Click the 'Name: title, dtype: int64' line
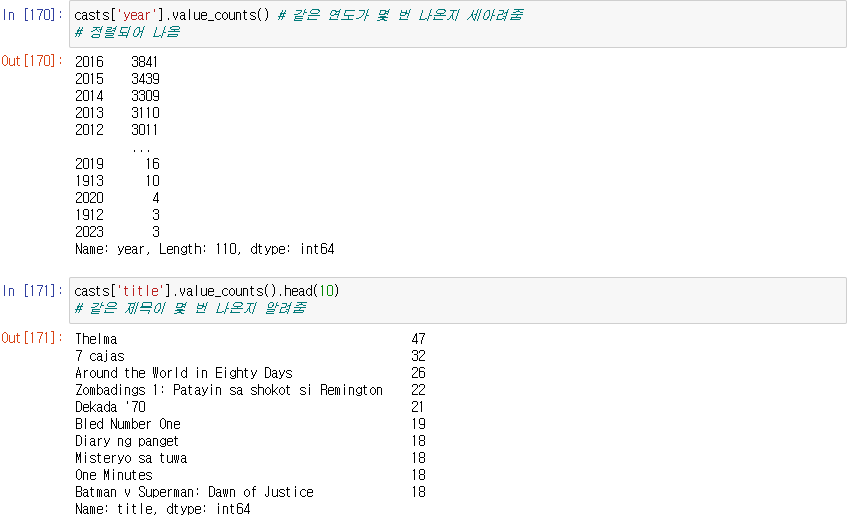 coord(163,509)
